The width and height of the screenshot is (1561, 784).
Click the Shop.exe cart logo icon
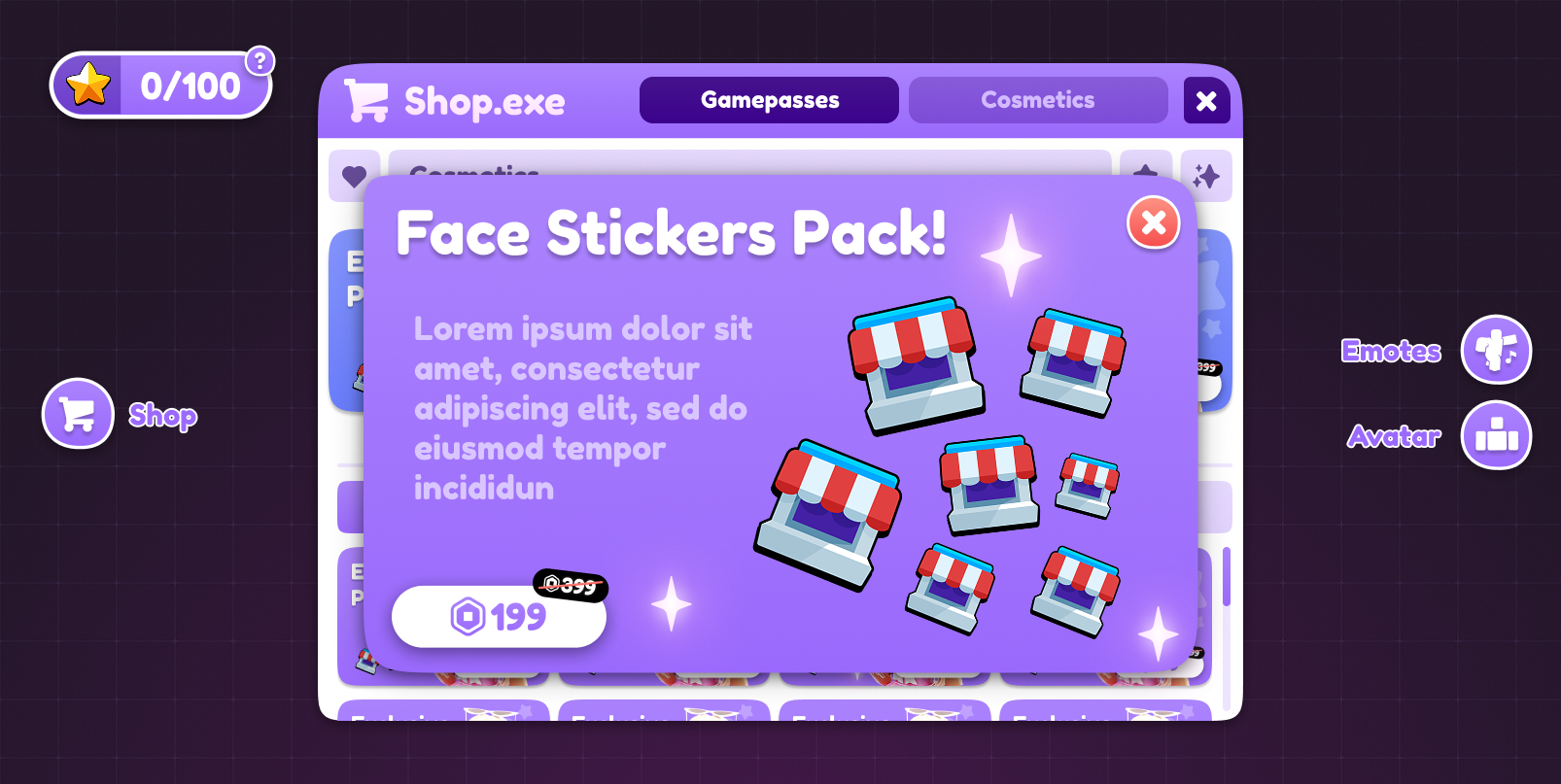[366, 101]
